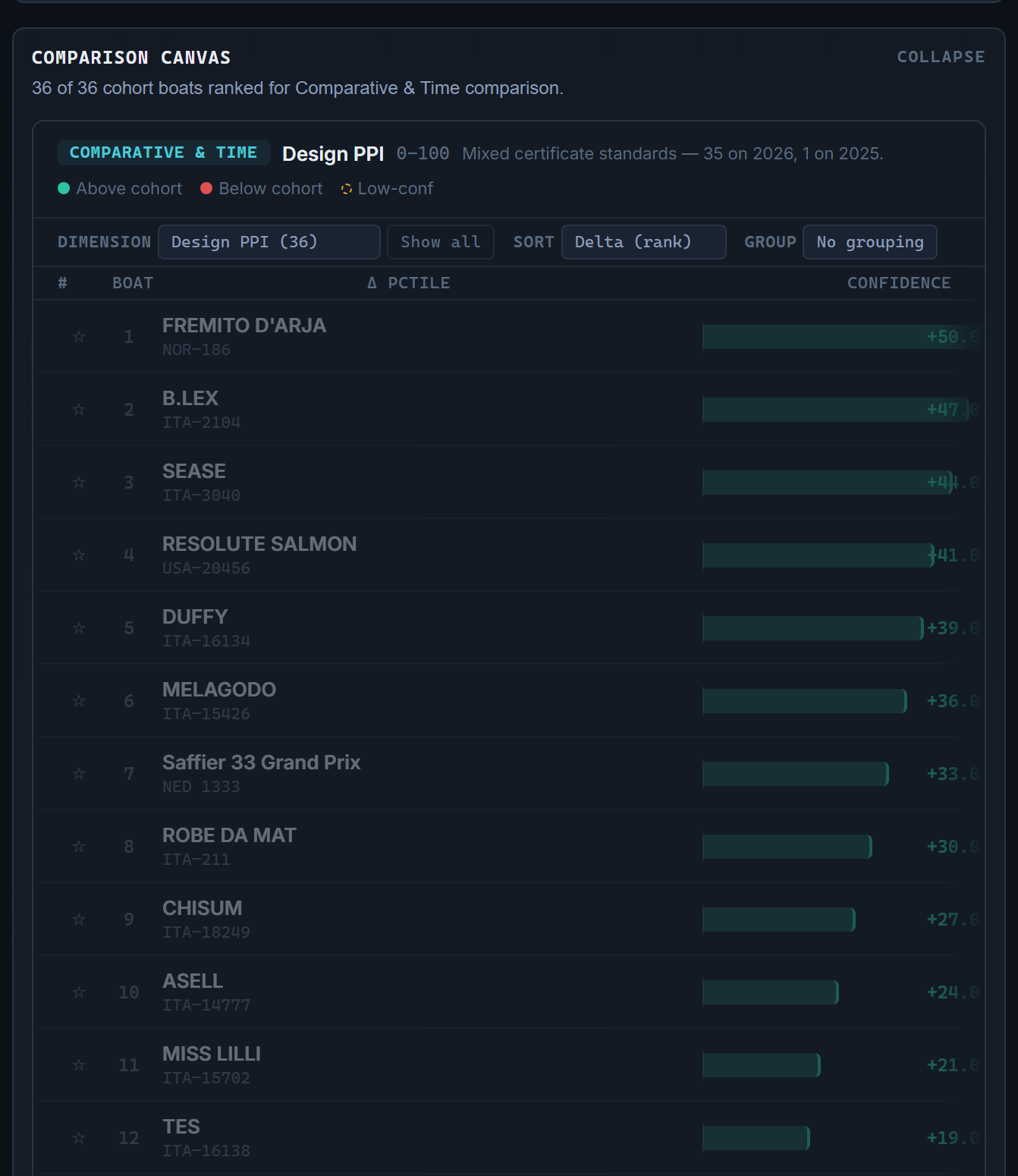Open the ROBE DA MAT boat name

229,835
